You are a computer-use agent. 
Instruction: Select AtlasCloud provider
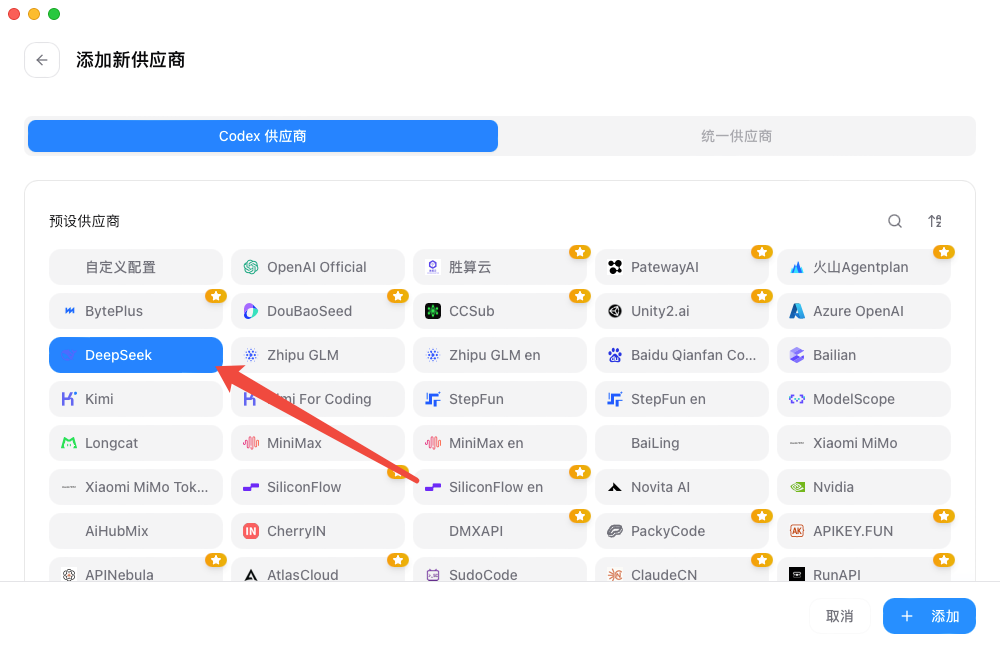click(318, 570)
